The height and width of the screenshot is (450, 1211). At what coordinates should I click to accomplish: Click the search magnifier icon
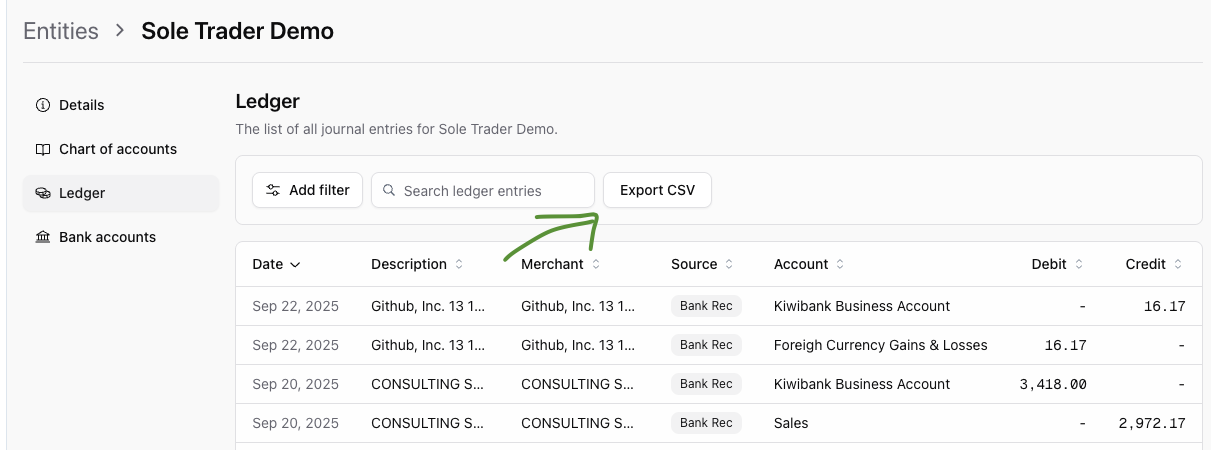[389, 190]
